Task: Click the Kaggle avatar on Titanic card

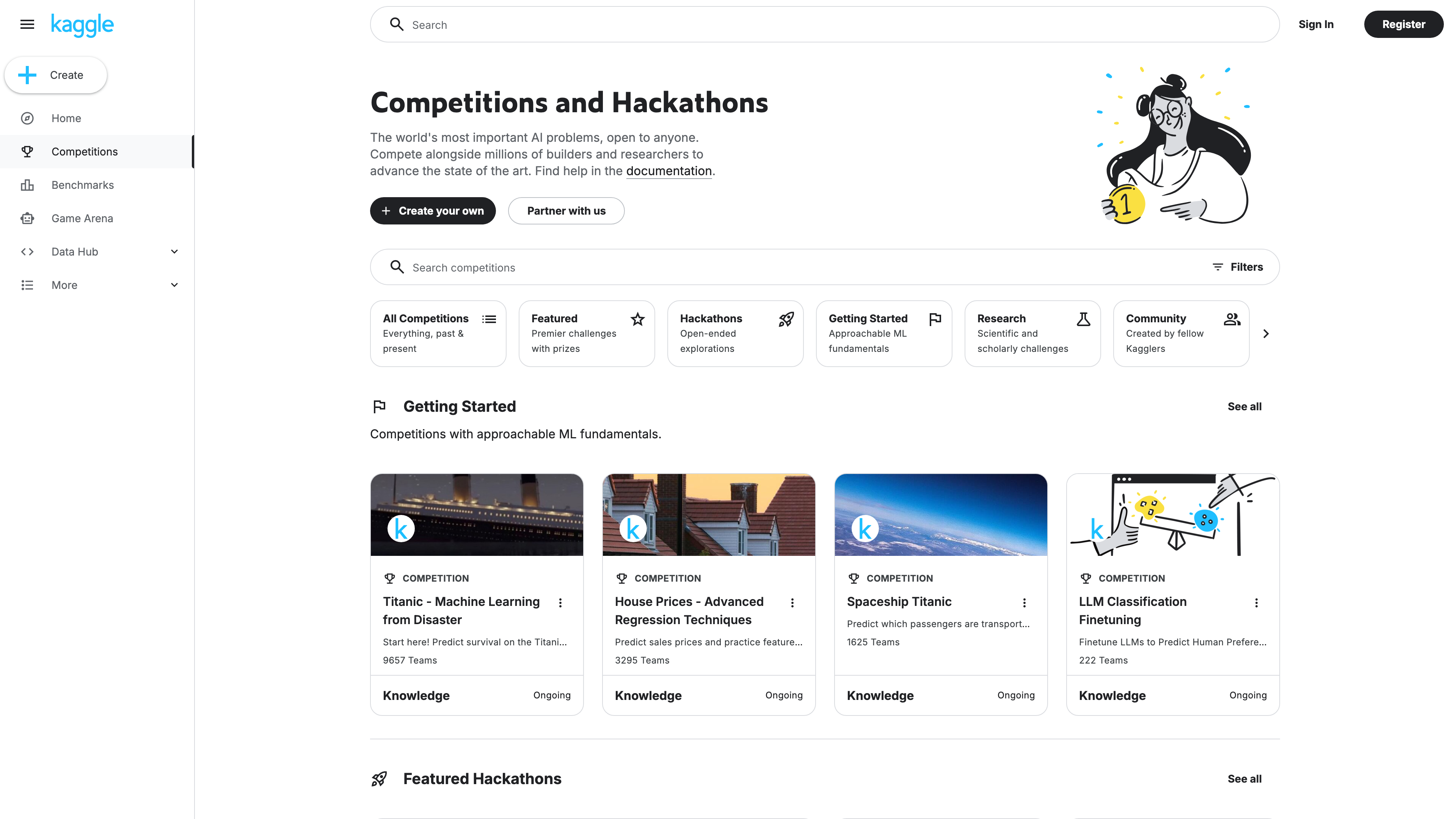Action: tap(401, 529)
